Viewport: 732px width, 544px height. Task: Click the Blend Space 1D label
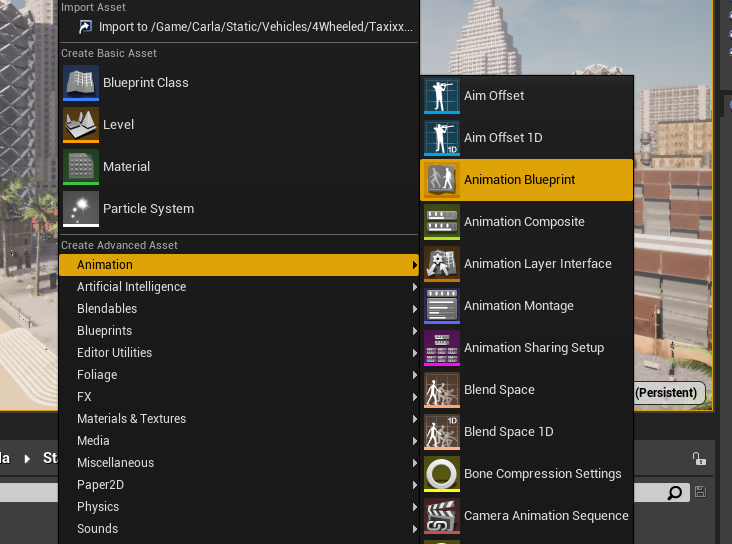tap(508, 432)
